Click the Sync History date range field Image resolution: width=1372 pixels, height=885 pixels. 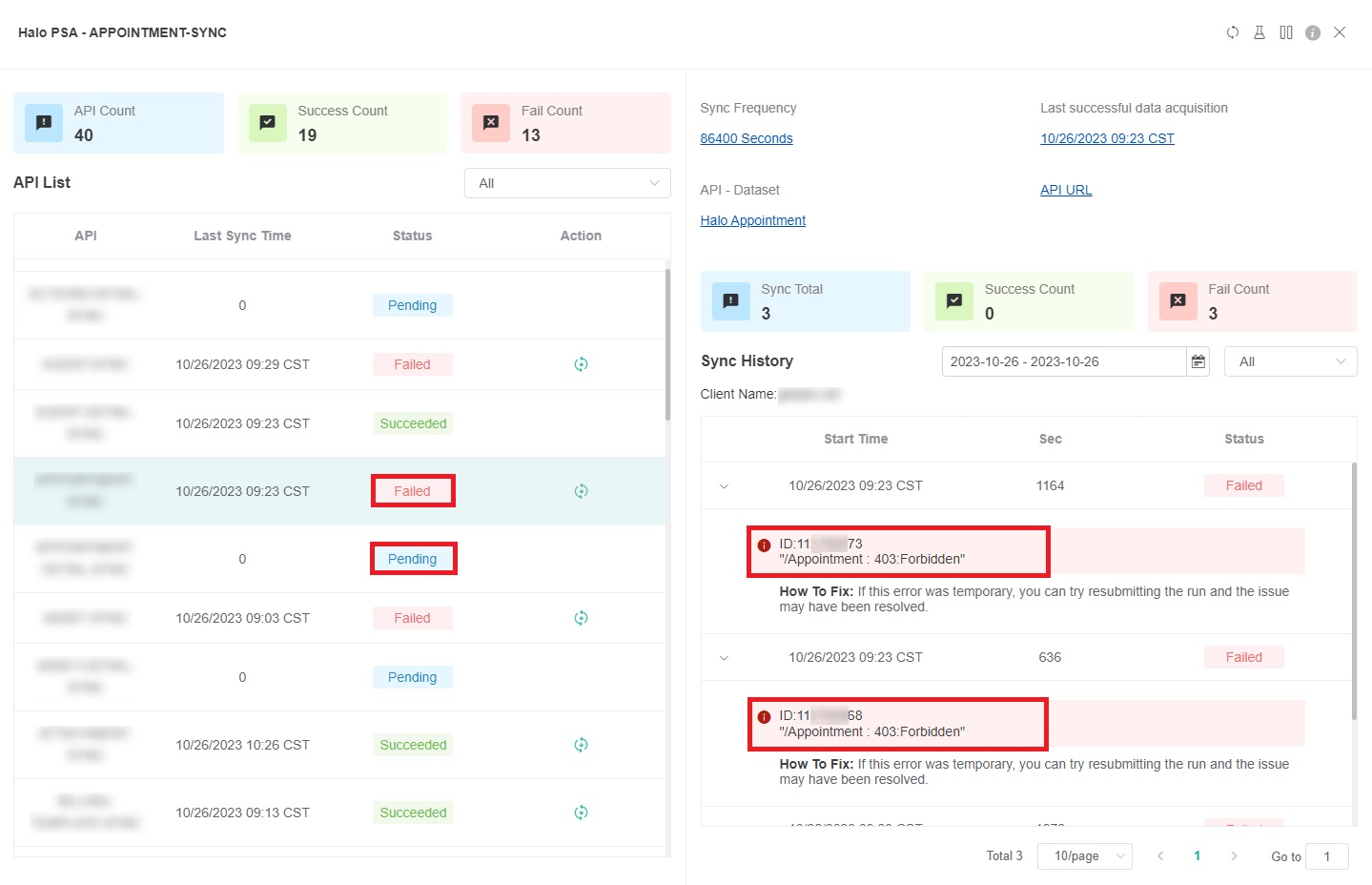(x=1063, y=361)
